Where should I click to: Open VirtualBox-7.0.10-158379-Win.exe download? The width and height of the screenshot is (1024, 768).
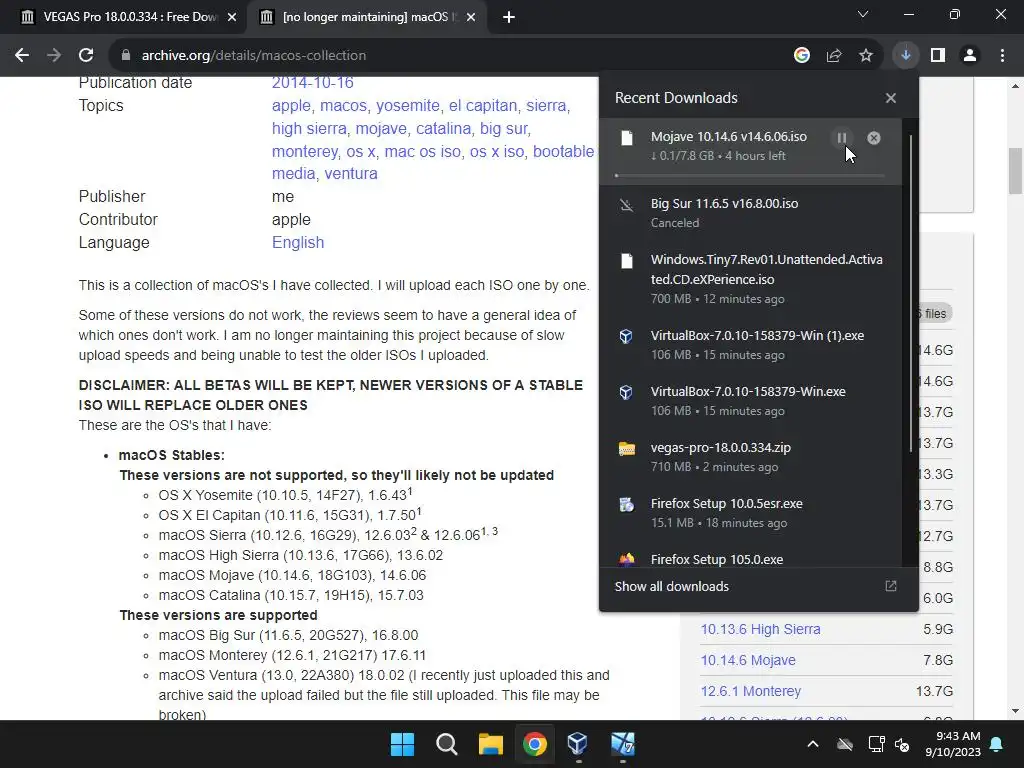[750, 401]
